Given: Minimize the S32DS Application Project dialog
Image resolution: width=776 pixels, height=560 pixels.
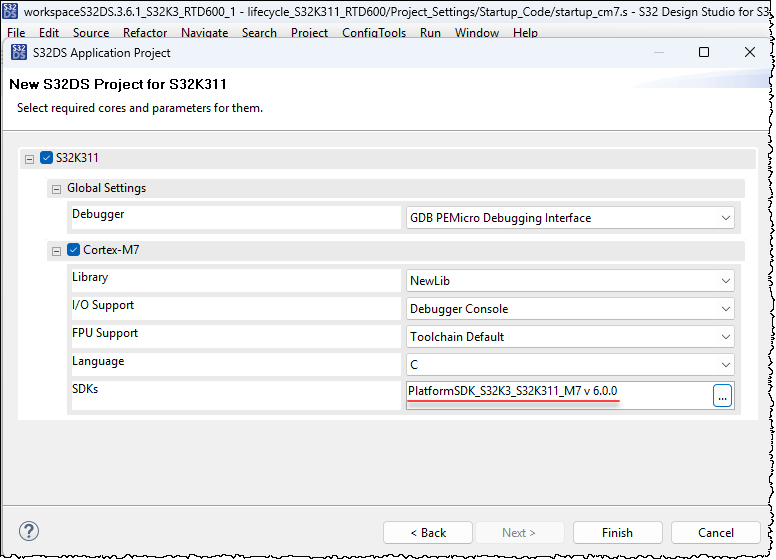Looking at the screenshot, I should [659, 52].
